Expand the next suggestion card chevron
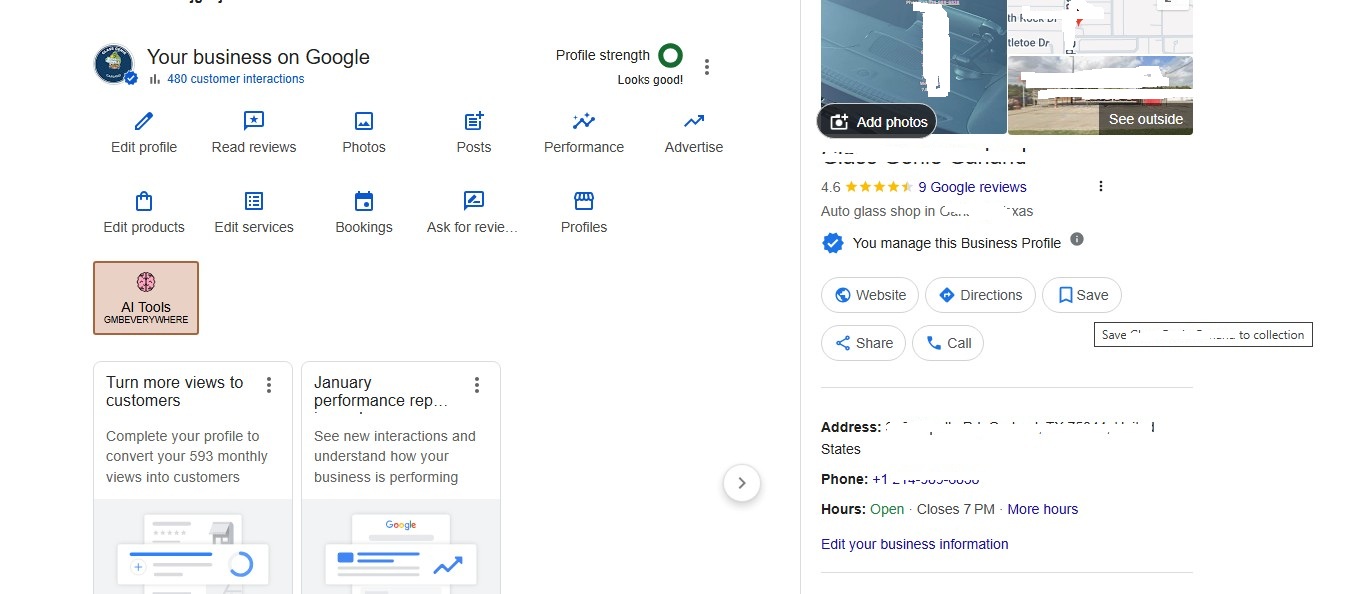 point(742,483)
